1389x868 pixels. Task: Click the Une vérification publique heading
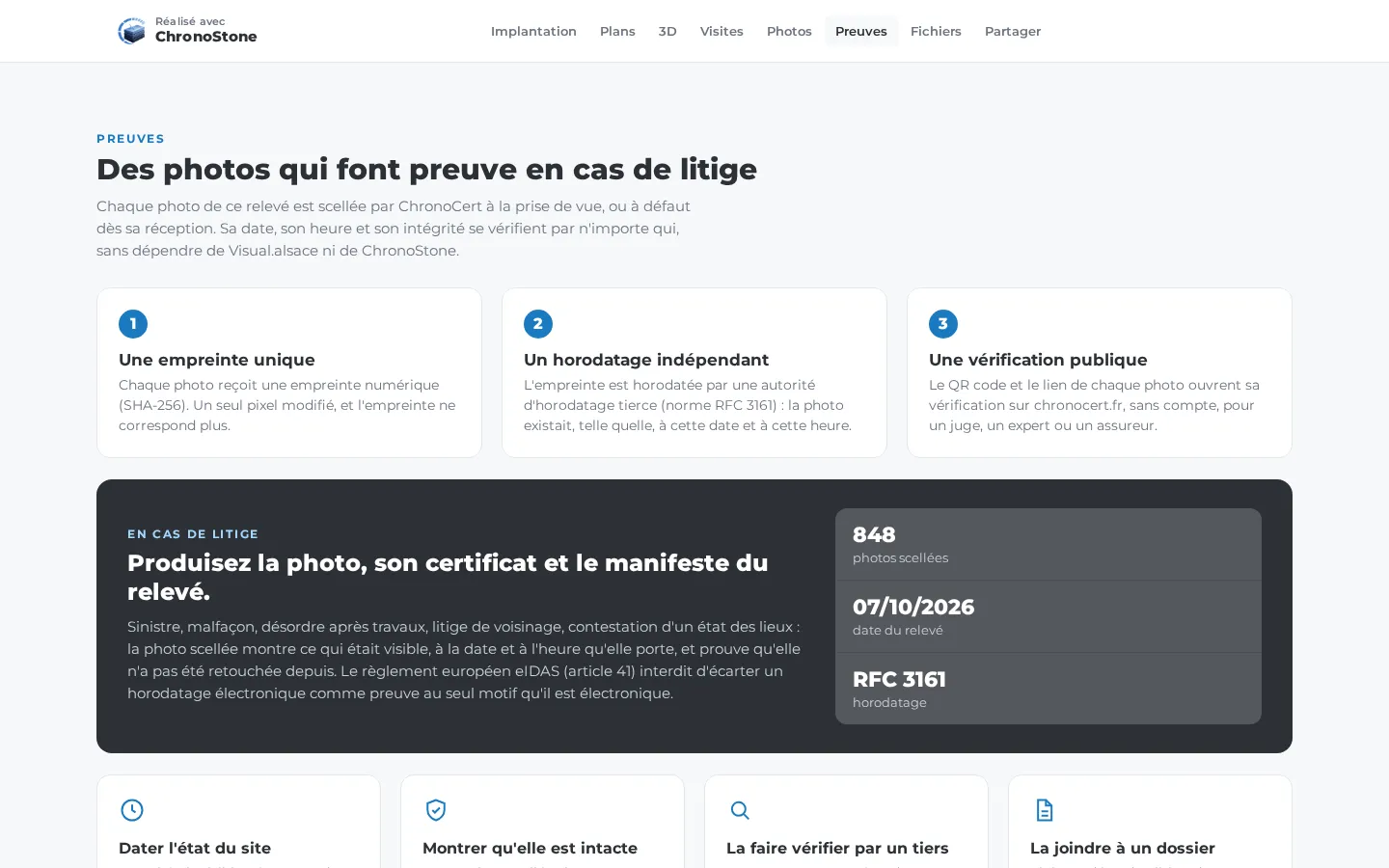1038,360
